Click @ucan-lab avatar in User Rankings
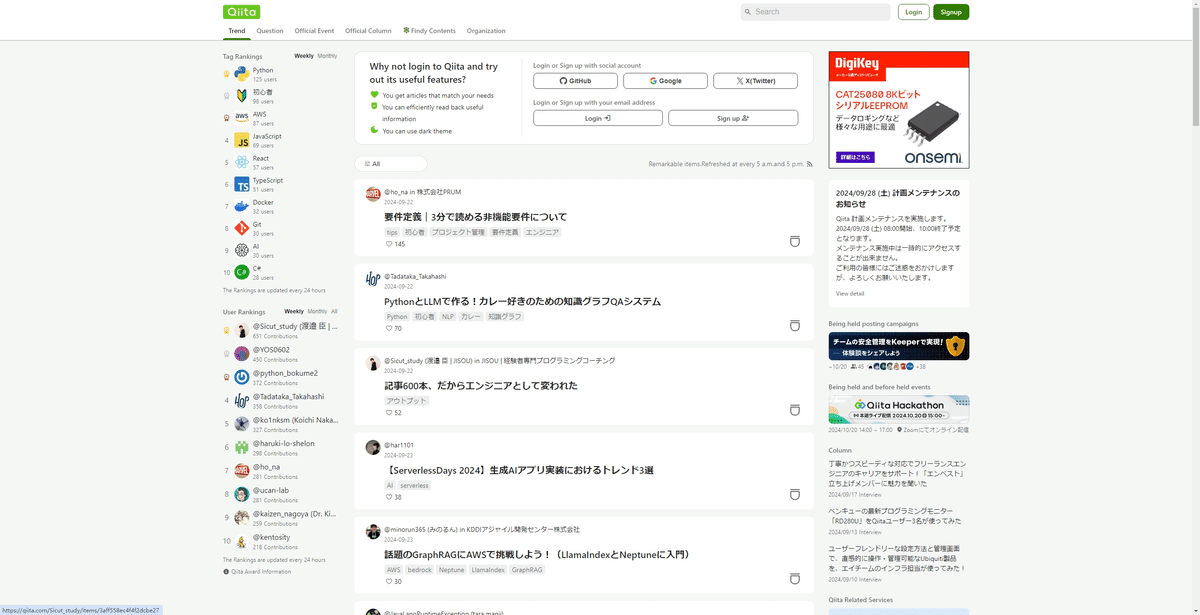The height and width of the screenshot is (615, 1200). click(x=242, y=494)
